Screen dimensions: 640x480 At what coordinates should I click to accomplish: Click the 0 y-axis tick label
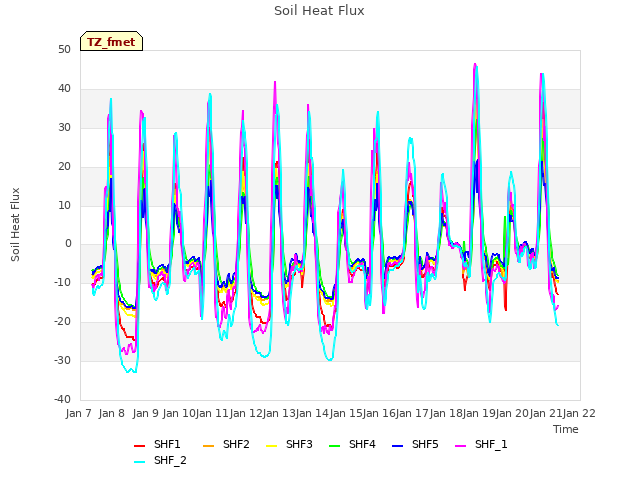point(68,244)
